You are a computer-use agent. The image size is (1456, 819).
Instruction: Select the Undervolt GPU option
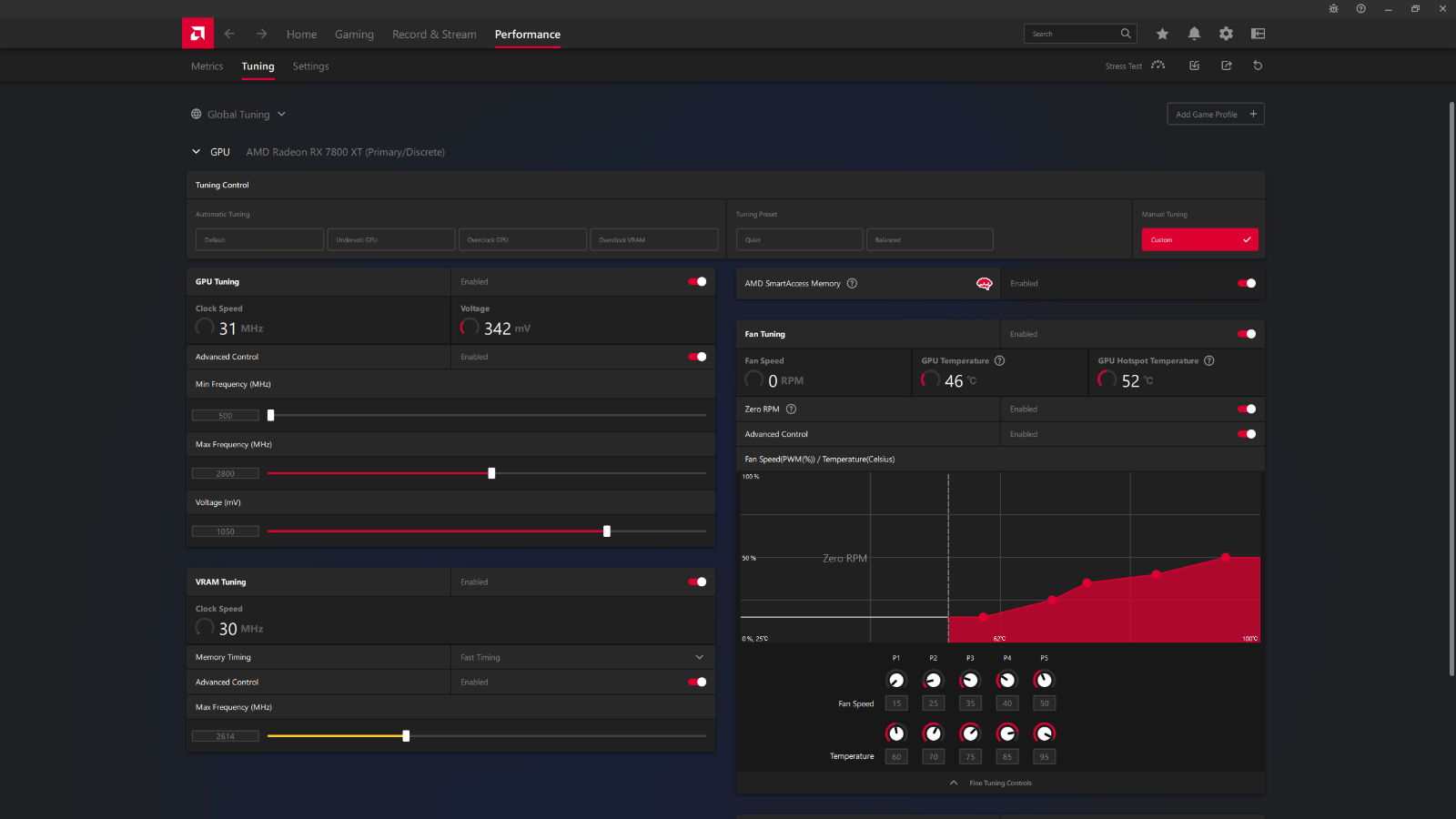(391, 239)
